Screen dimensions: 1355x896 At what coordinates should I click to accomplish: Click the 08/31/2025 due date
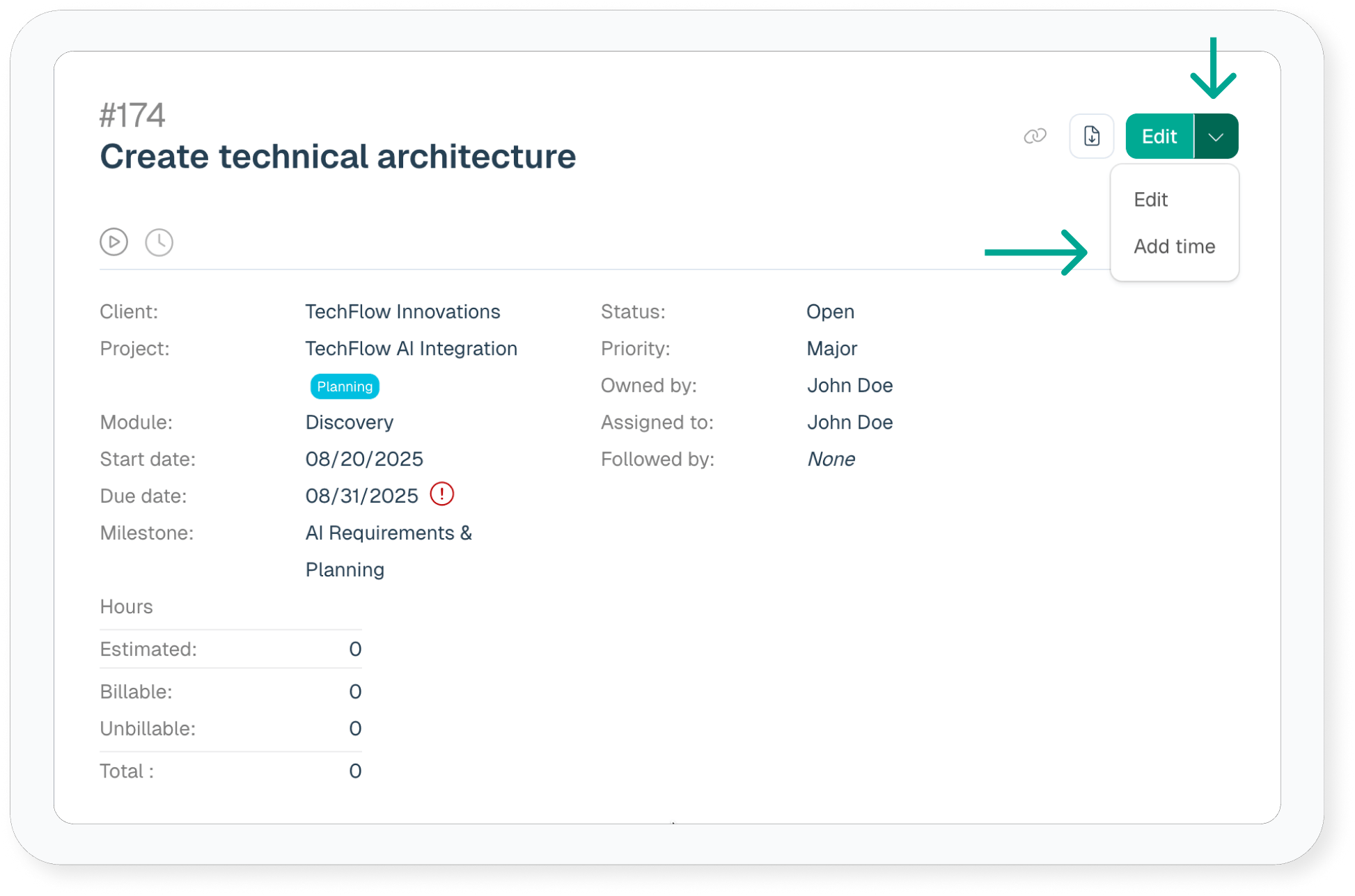361,496
